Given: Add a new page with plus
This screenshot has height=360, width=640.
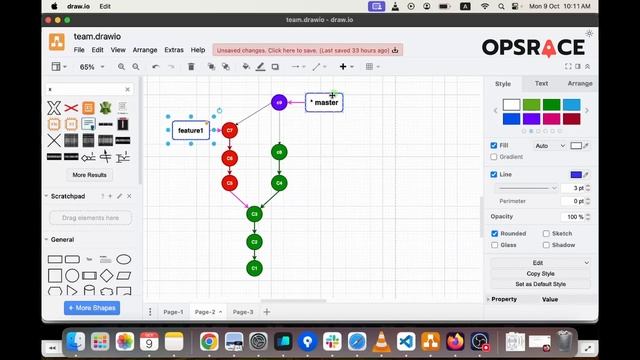Looking at the screenshot, I should pos(267,312).
